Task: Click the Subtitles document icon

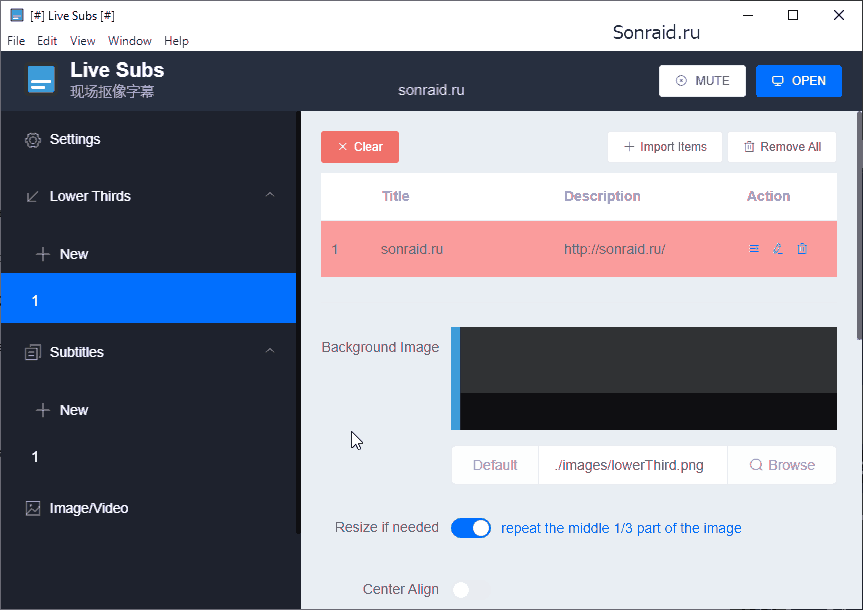Action: click(32, 352)
